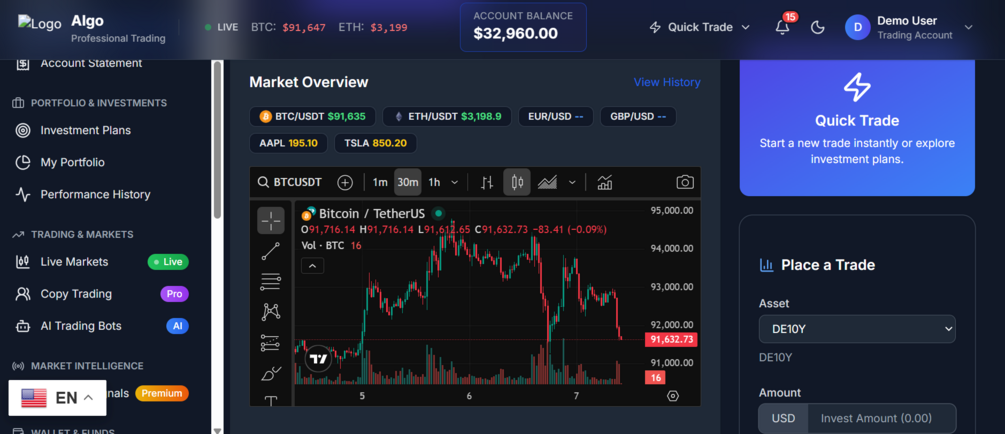Image resolution: width=1005 pixels, height=434 pixels.
Task: Take a chart snapshot with camera icon
Action: (x=685, y=183)
